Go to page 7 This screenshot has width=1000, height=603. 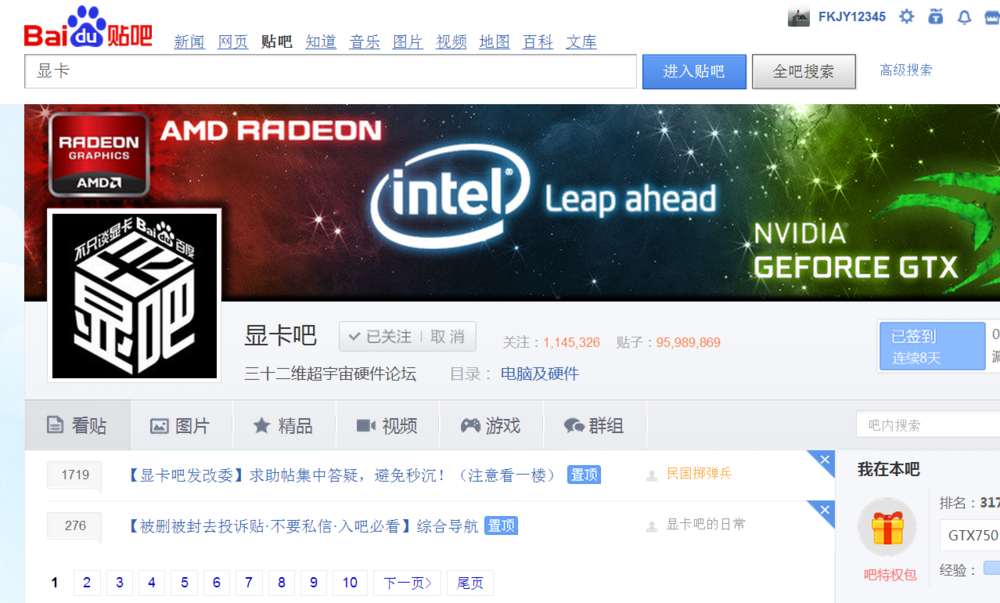point(249,583)
